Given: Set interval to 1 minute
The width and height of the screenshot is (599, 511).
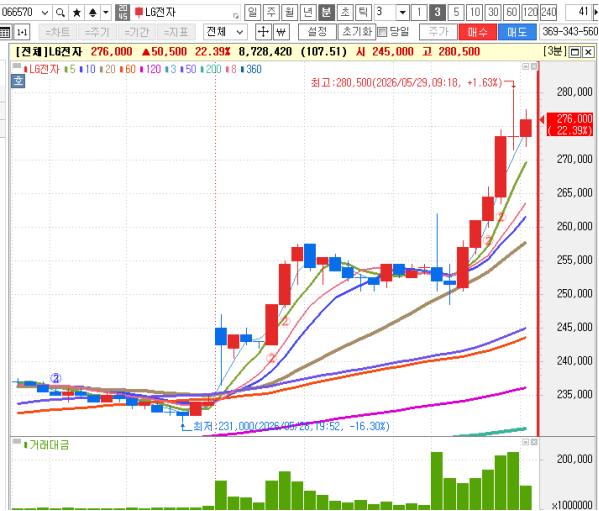Looking at the screenshot, I should (419, 12).
